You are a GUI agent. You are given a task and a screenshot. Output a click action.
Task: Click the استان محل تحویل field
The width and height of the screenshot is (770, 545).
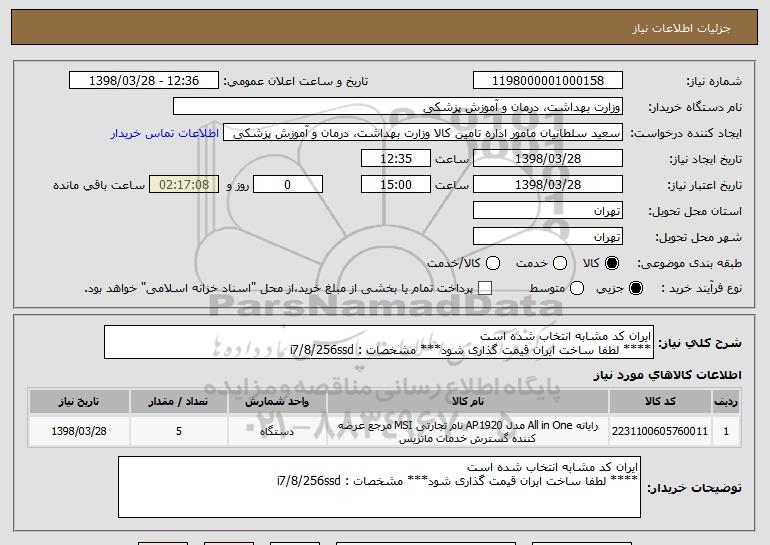pyautogui.click(x=548, y=211)
